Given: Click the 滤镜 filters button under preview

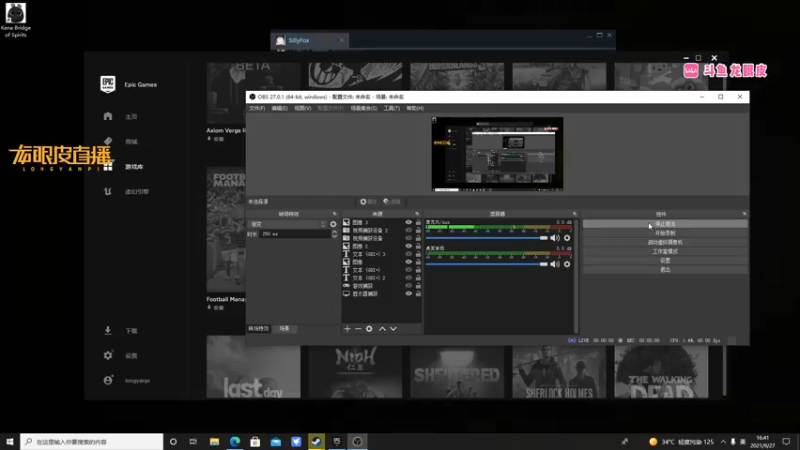Looking at the screenshot, I should click(392, 202).
